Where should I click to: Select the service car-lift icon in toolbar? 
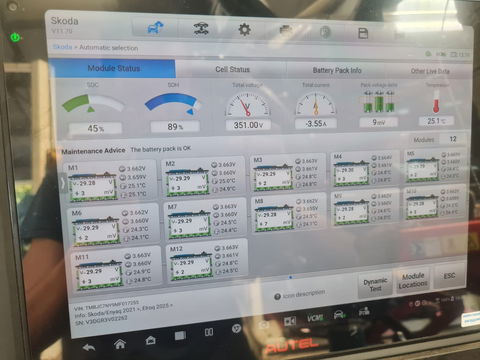pyautogui.click(x=201, y=29)
